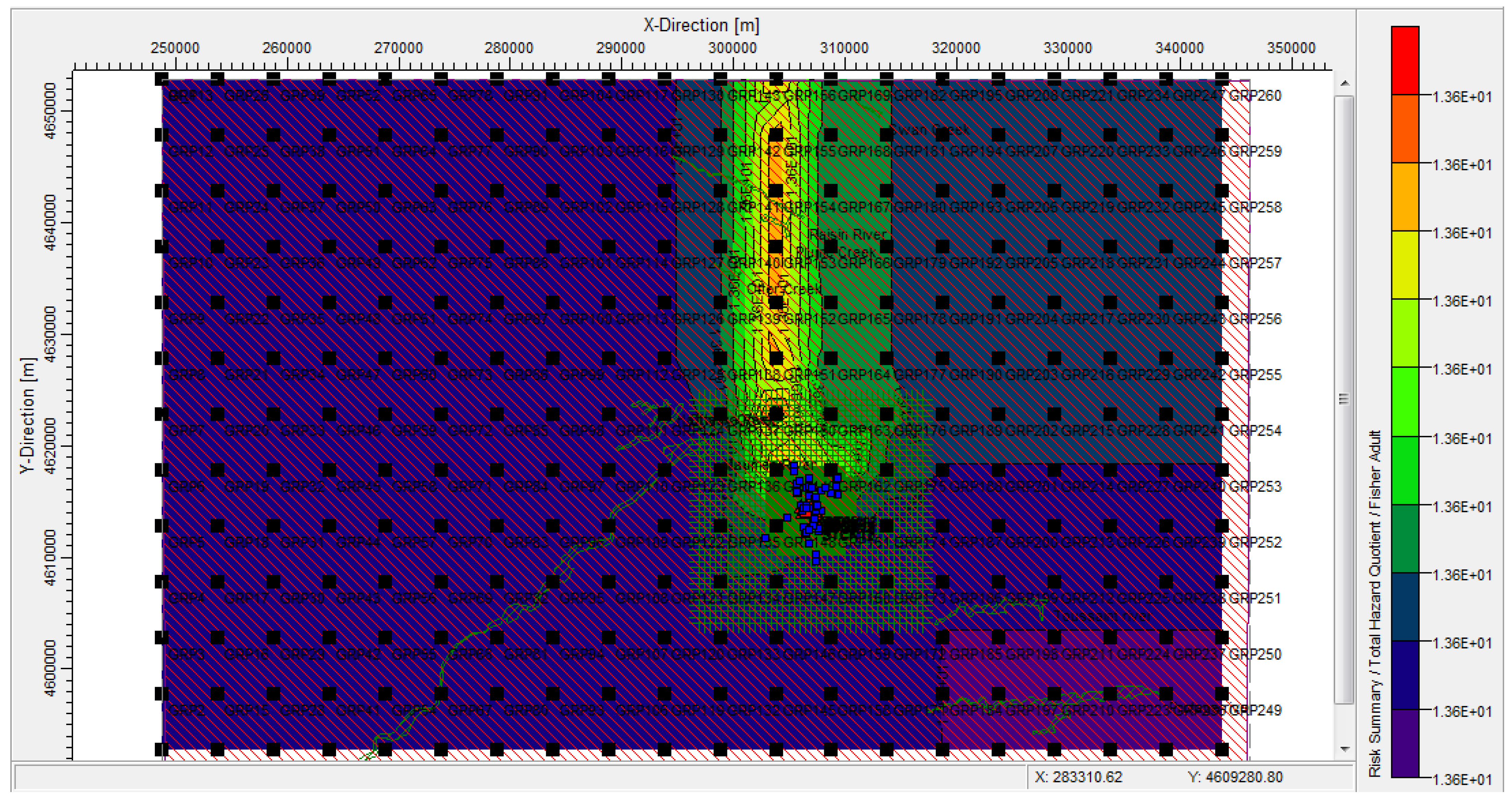This screenshot has width=1512, height=802.
Task: Select the GRP260 receptor label
Action: click(x=1256, y=96)
